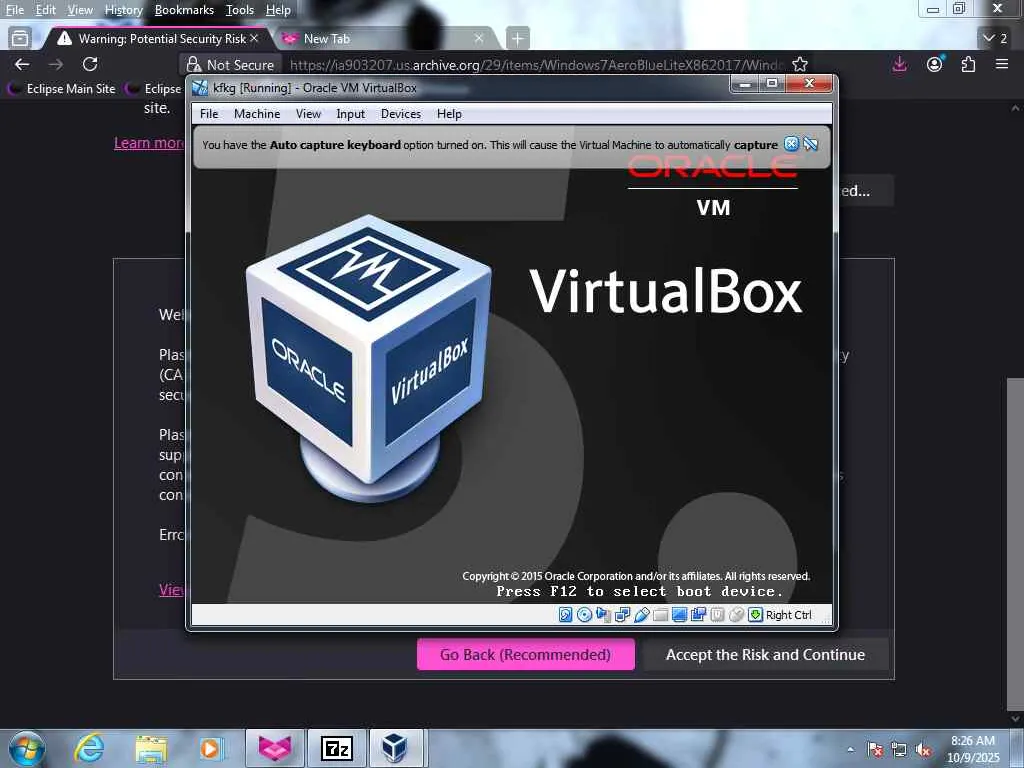Select the Warning: Potential Security Risk tab

(157, 39)
